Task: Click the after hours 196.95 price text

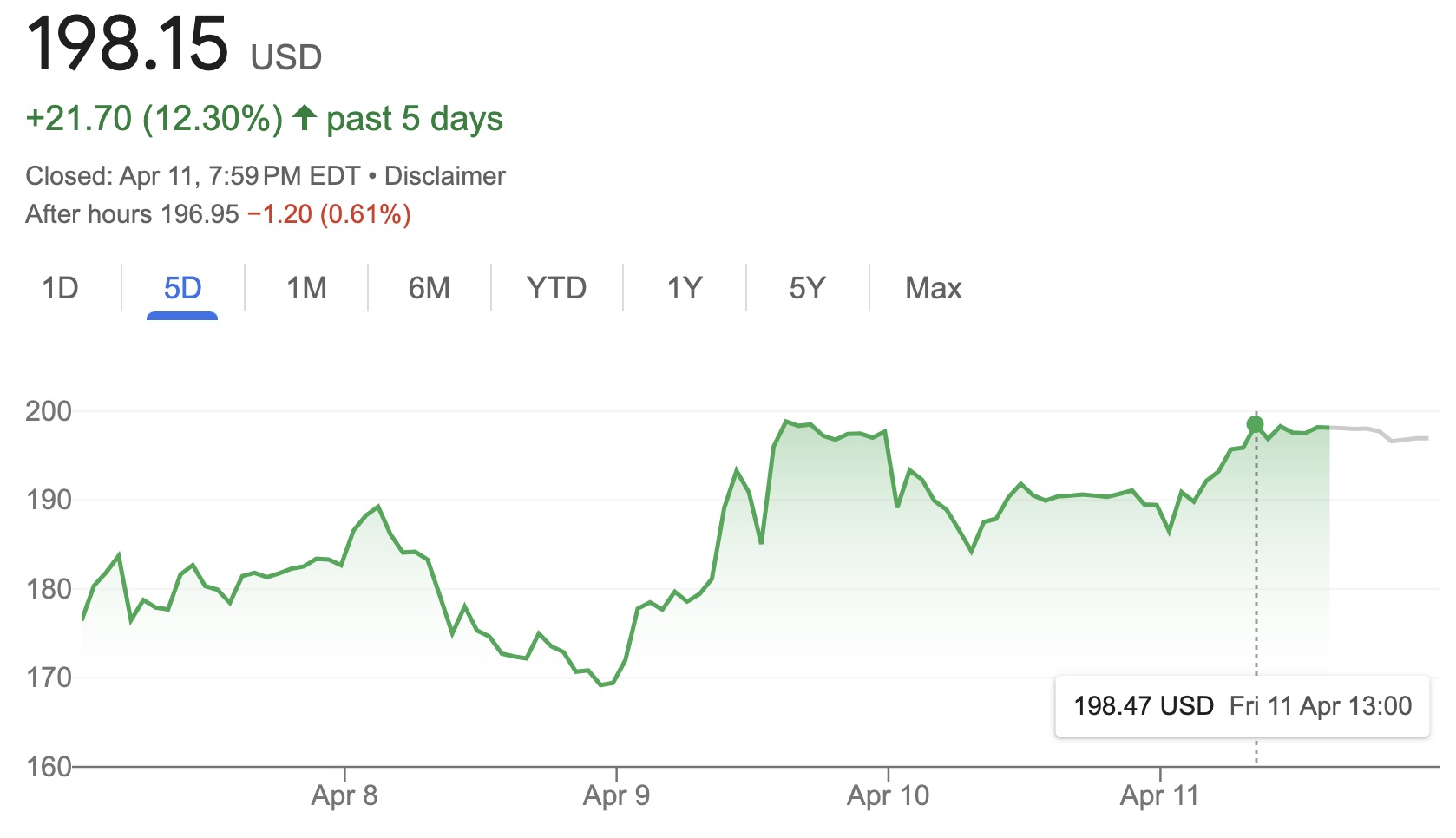Action: 200,214
